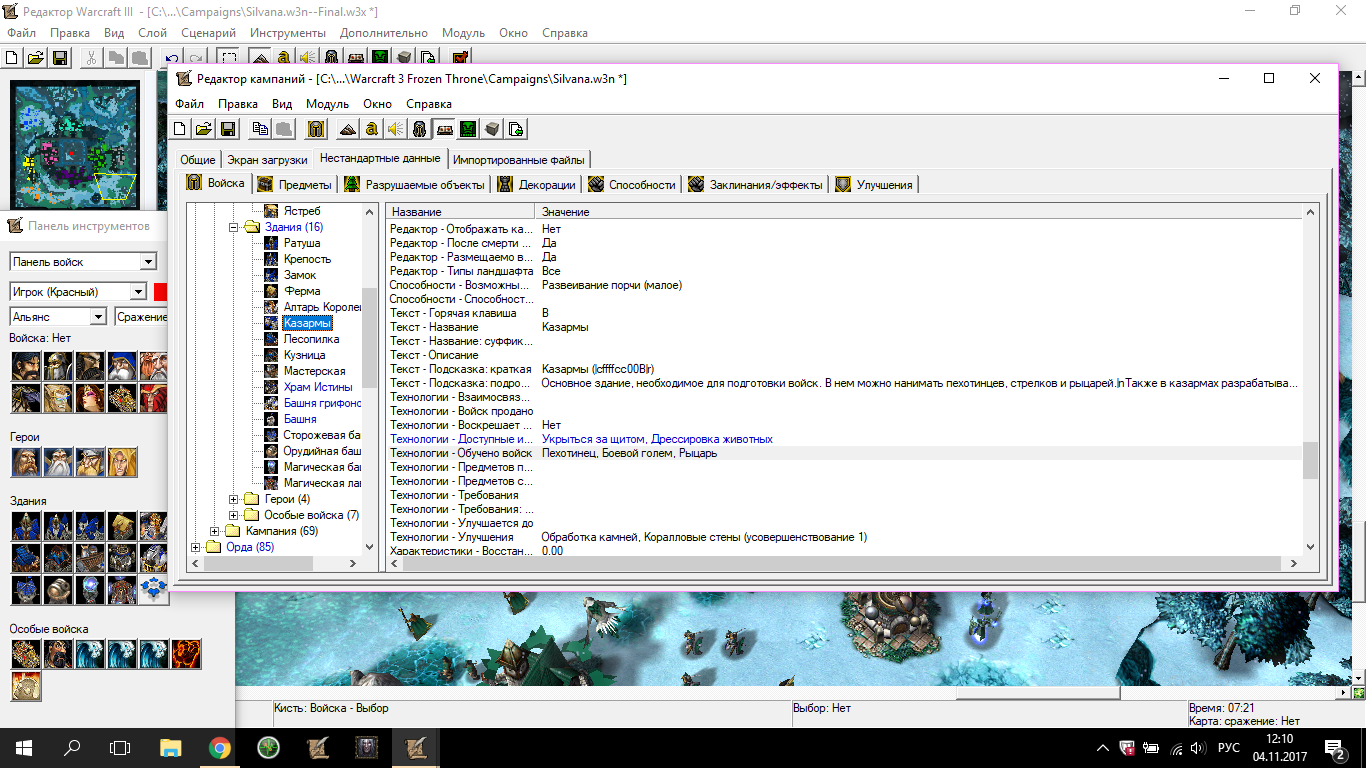Switch to Улучшения tab
Image resolution: width=1366 pixels, height=768 pixels.
pos(874,184)
